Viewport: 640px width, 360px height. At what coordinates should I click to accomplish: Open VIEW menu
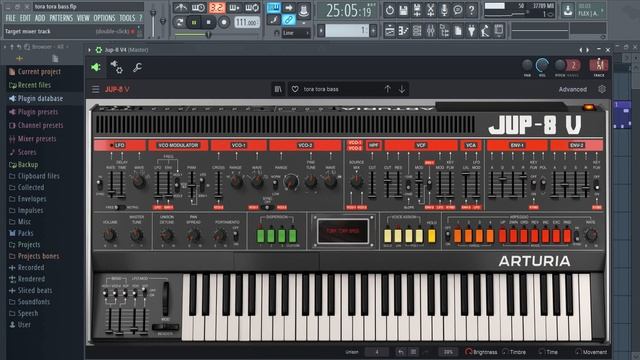pos(83,18)
